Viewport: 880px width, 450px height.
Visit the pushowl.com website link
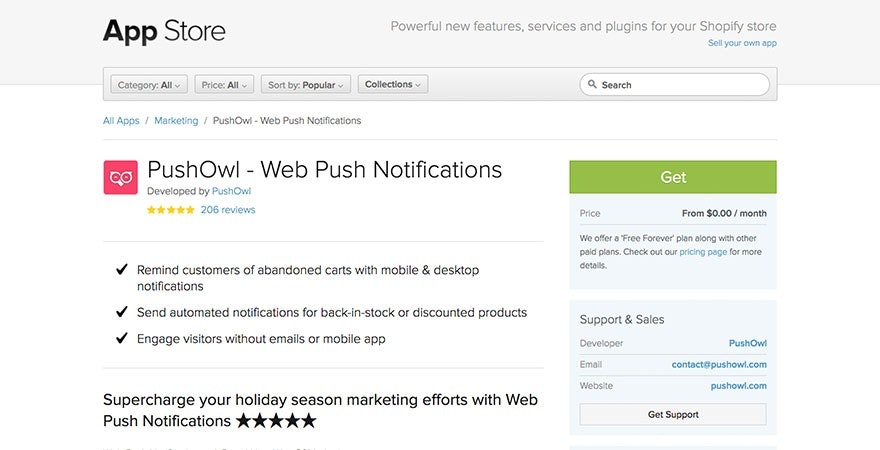(739, 386)
